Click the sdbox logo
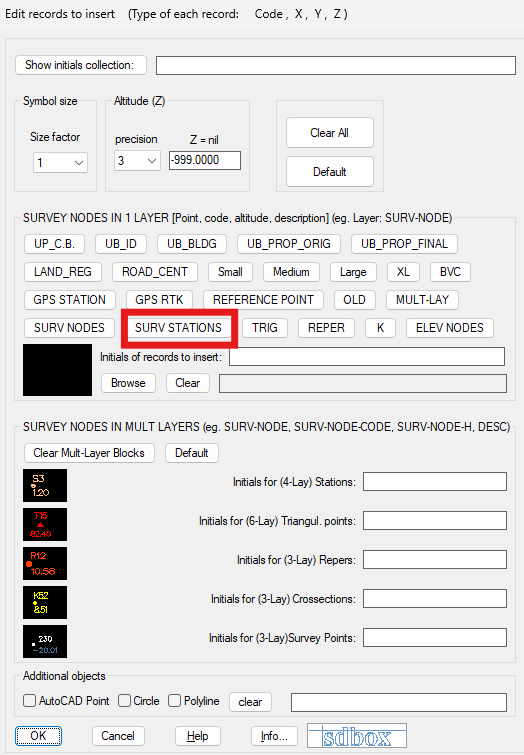 (357, 736)
